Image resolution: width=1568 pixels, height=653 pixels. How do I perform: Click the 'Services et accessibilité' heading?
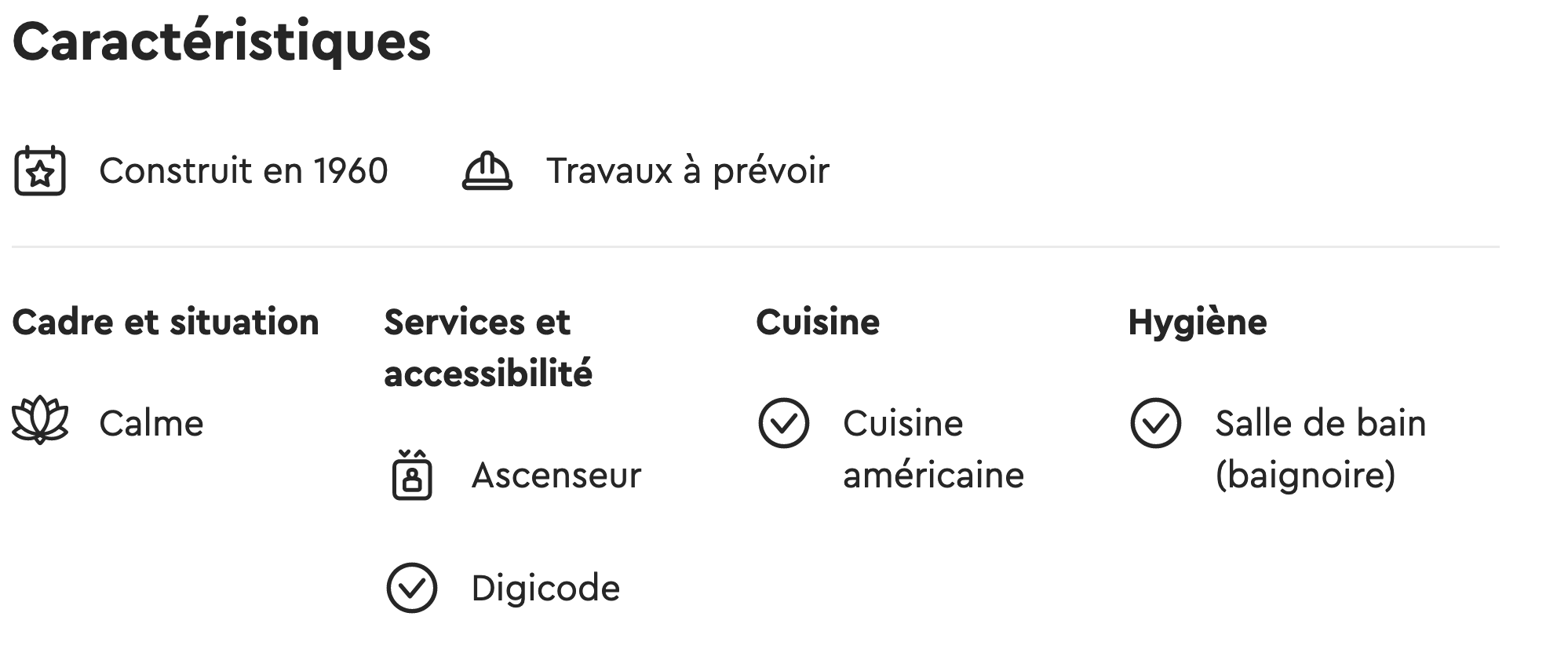pos(487,348)
